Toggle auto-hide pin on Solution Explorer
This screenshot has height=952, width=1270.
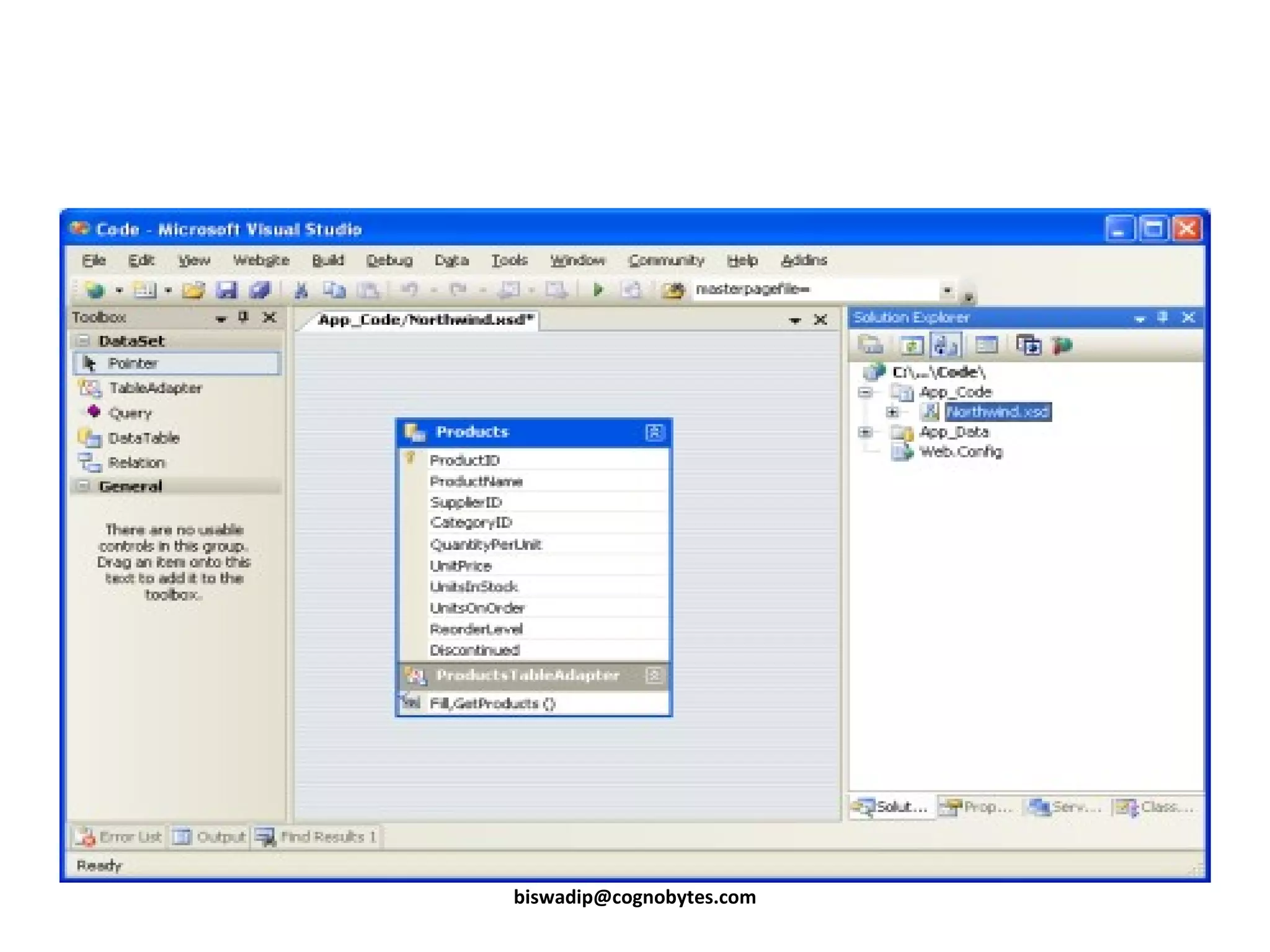1163,317
